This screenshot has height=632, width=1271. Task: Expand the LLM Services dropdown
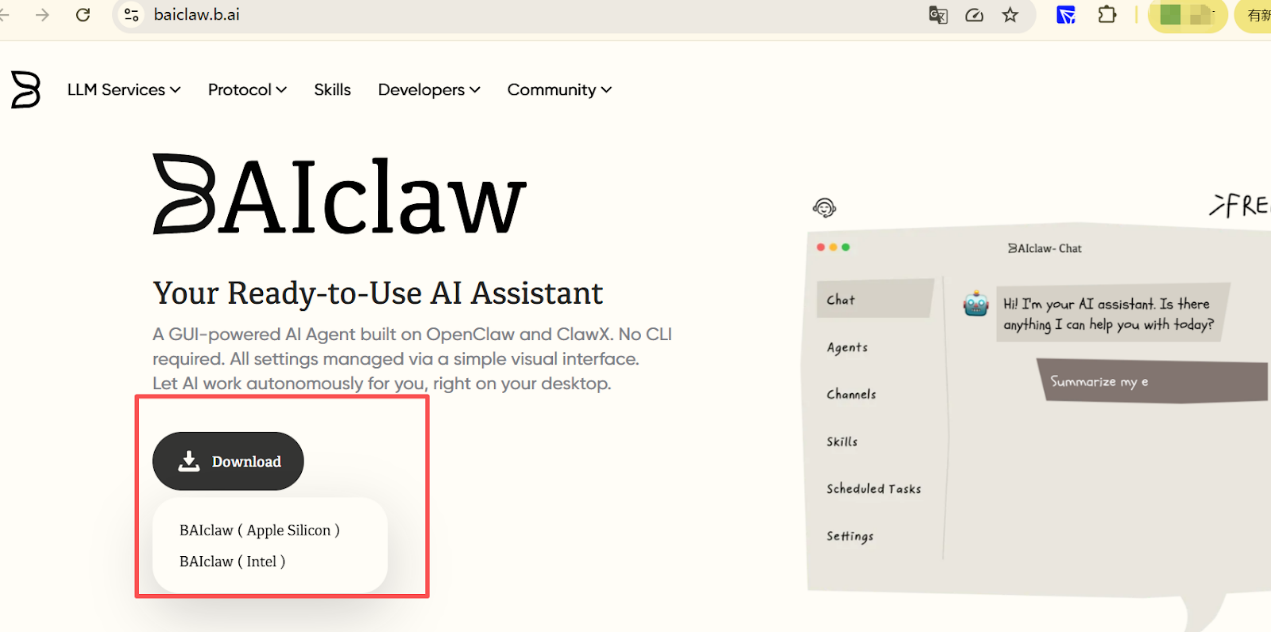[x=123, y=90]
